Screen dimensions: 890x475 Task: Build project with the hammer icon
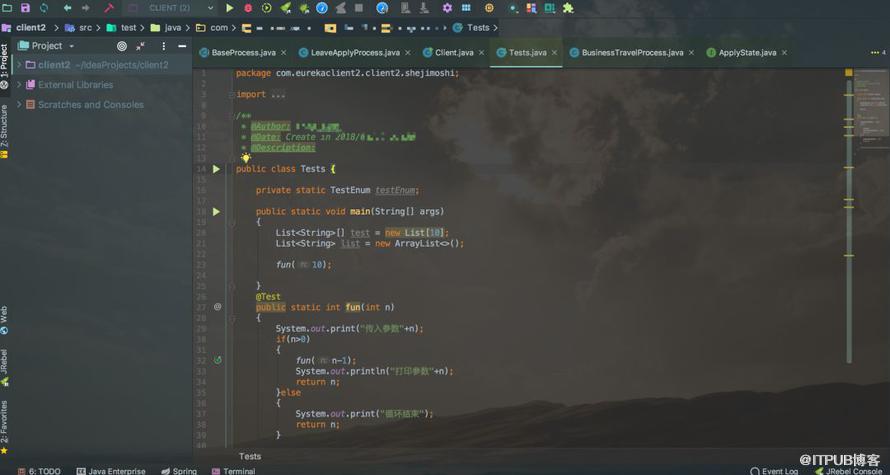[109, 8]
